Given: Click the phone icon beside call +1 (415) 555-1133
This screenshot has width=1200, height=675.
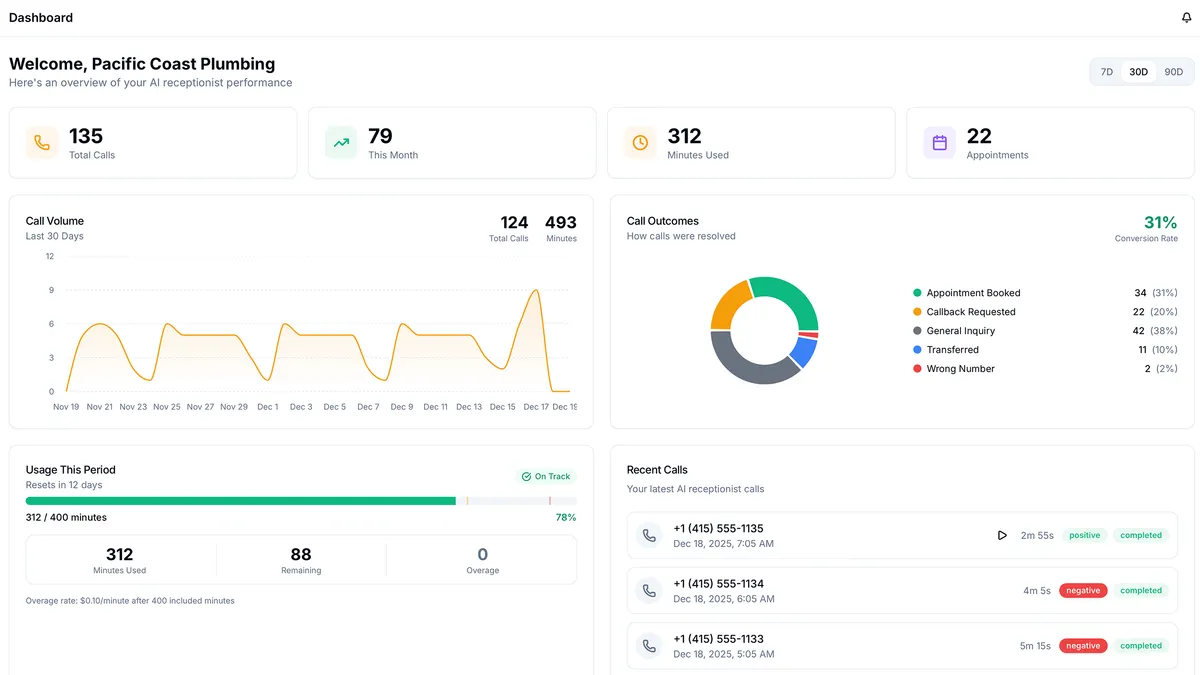Looking at the screenshot, I should [650, 645].
